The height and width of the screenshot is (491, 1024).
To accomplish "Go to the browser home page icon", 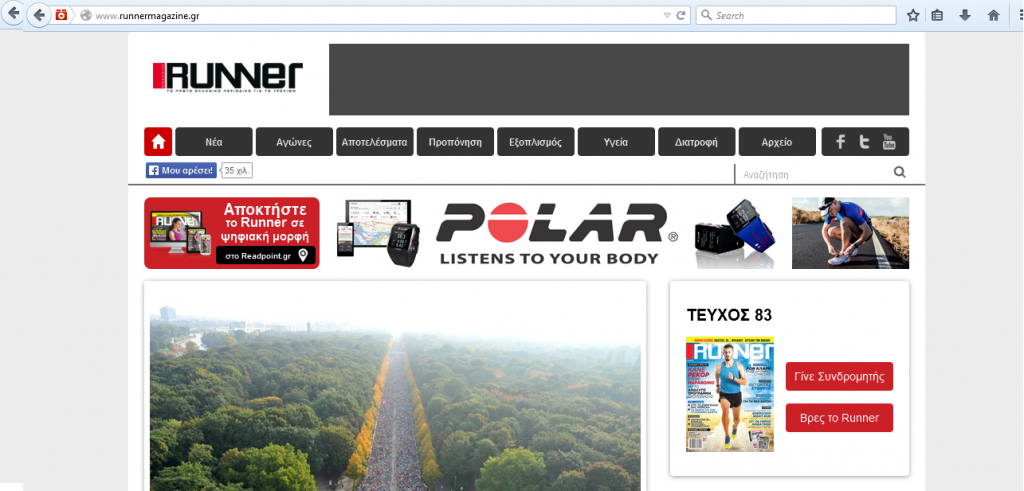I will [x=993, y=15].
